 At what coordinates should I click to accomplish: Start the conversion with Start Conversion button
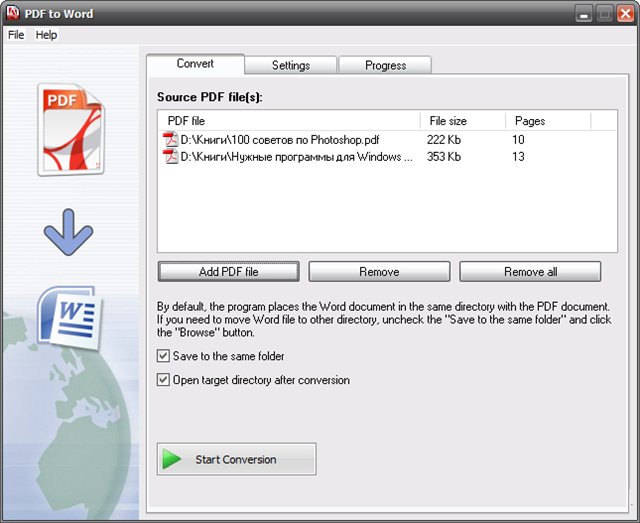point(236,459)
